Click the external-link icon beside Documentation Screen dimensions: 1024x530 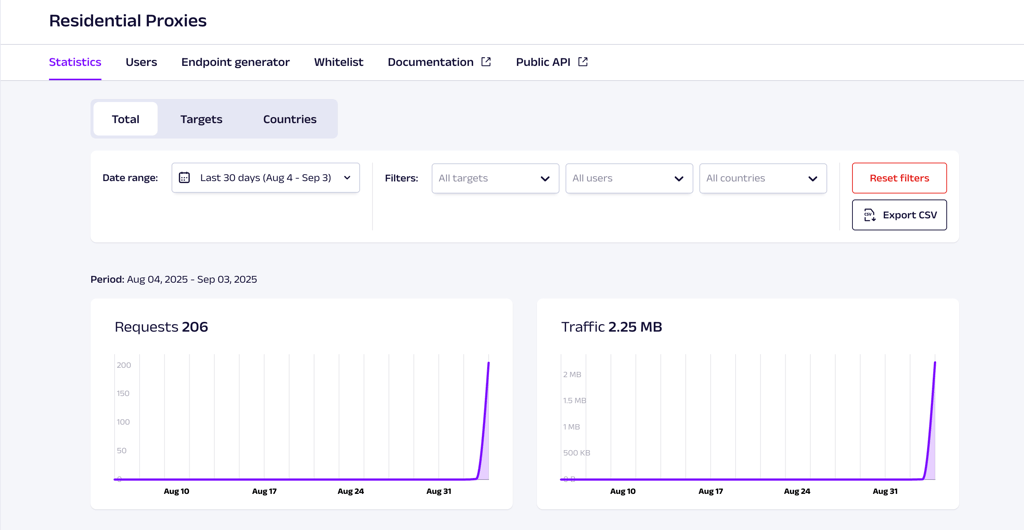coord(486,62)
